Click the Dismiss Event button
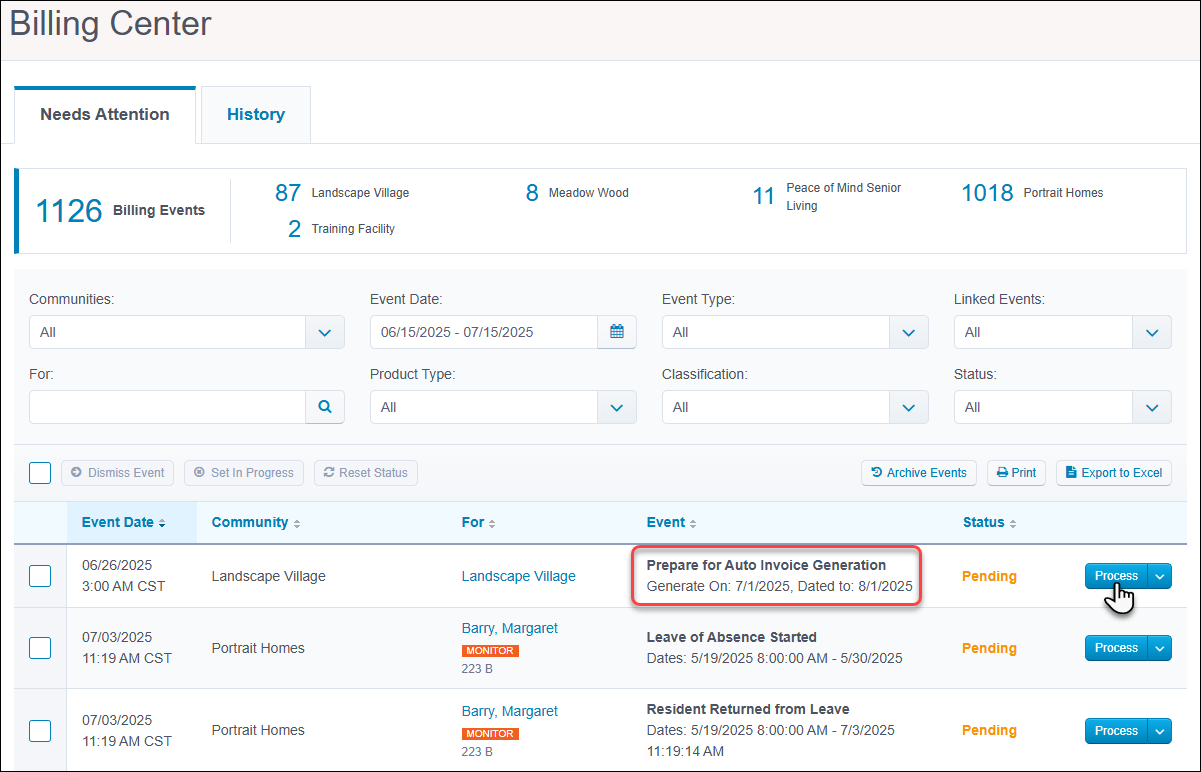The height and width of the screenshot is (772, 1201). 118,473
